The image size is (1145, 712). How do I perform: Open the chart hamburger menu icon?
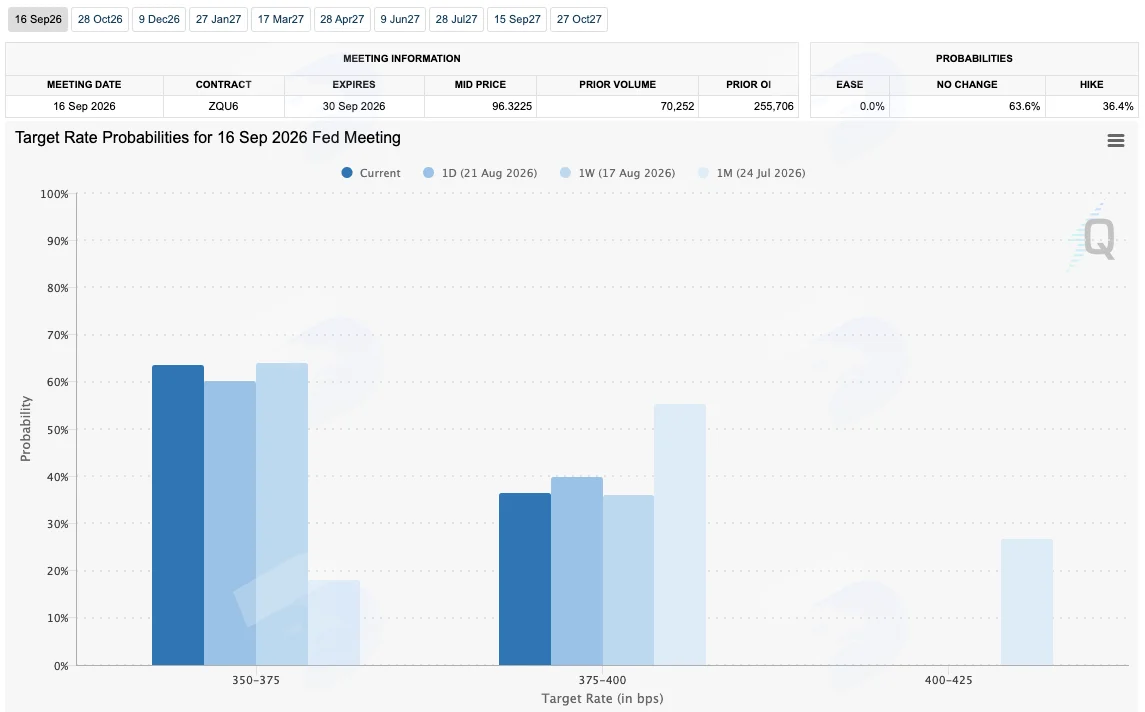click(x=1115, y=140)
